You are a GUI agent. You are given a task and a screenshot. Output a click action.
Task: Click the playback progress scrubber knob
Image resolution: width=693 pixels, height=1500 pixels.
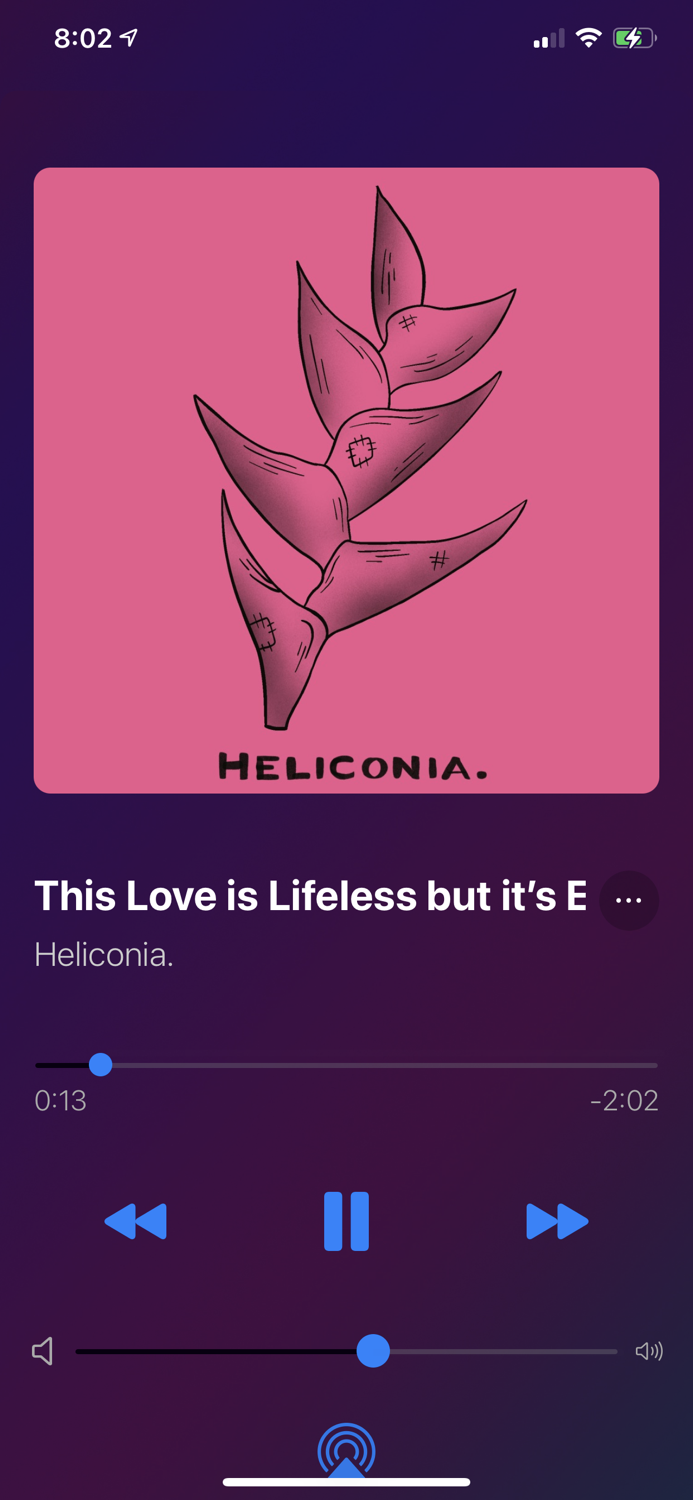(100, 1065)
